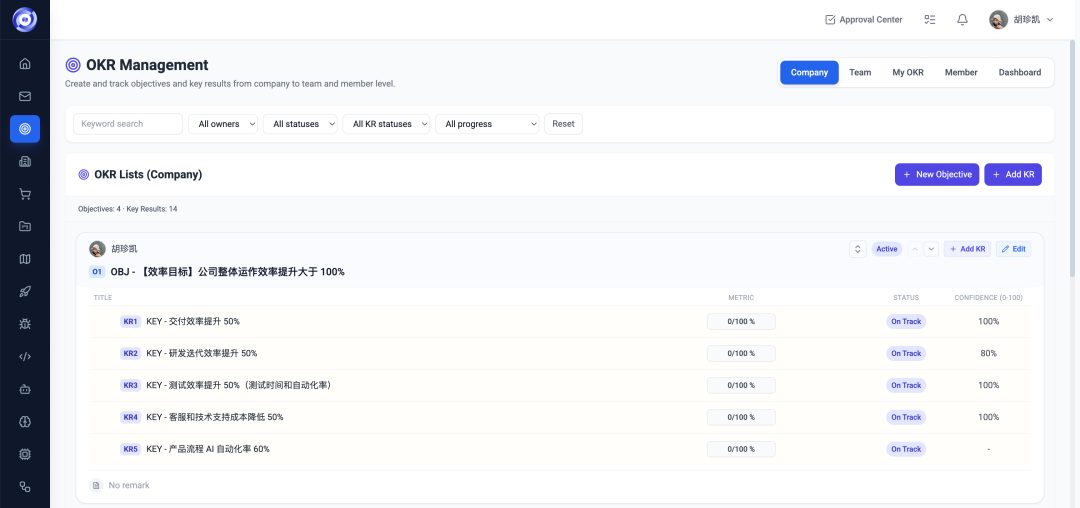Switch to the Team tab
The image size is (1080, 508).
tap(860, 72)
